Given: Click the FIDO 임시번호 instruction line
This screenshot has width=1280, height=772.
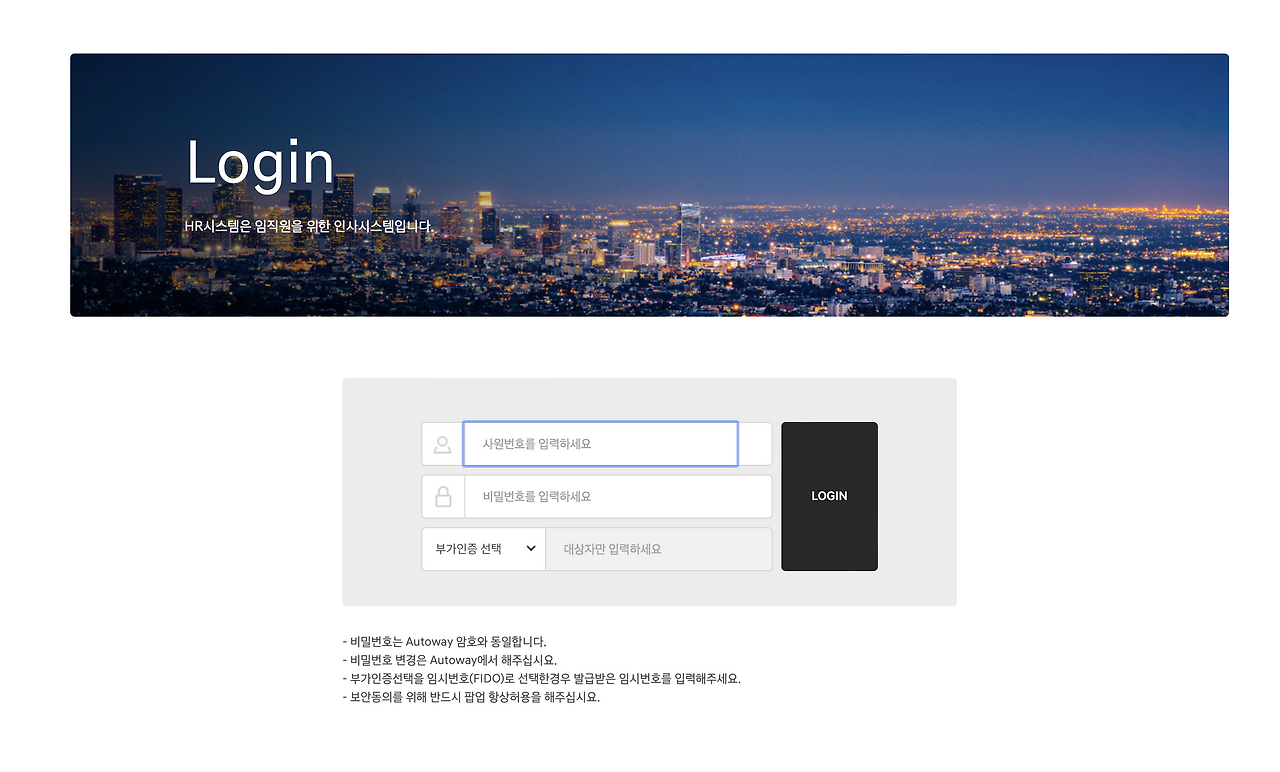Looking at the screenshot, I should 544,678.
